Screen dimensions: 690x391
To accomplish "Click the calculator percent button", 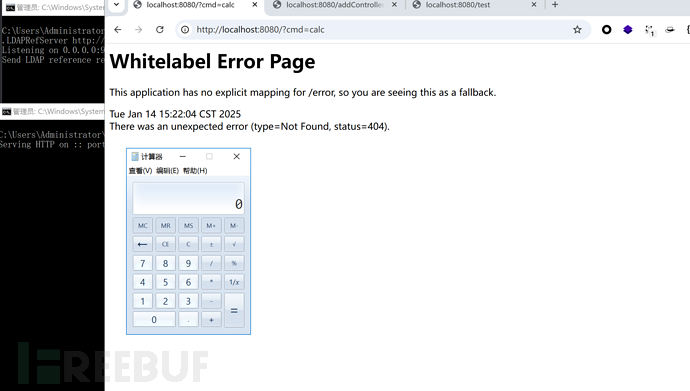I will point(234,263).
